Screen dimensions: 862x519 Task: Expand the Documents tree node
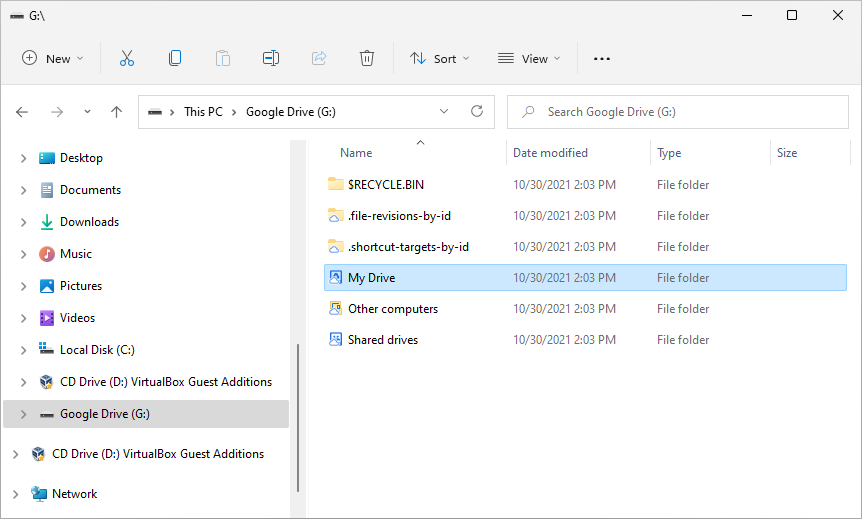(24, 190)
